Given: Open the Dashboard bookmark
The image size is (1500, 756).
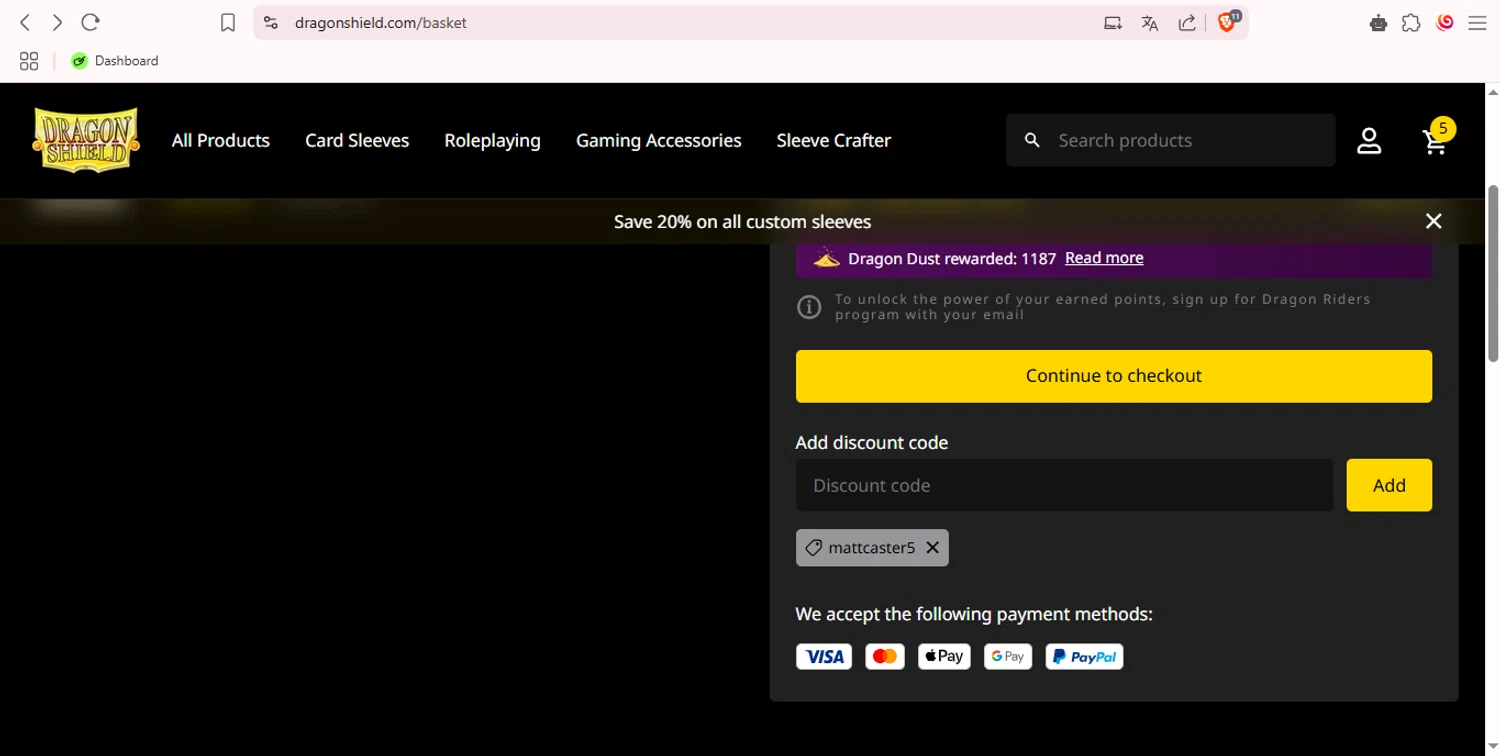Looking at the screenshot, I should [115, 61].
